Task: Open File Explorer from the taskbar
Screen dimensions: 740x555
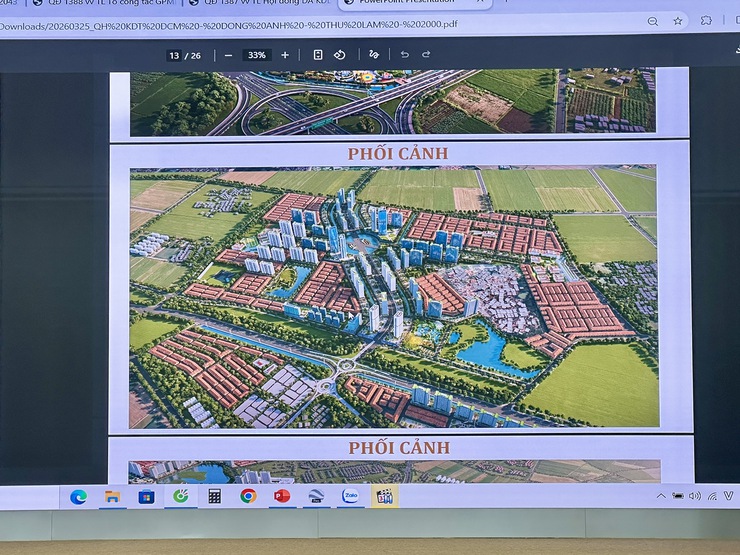Action: (x=112, y=497)
